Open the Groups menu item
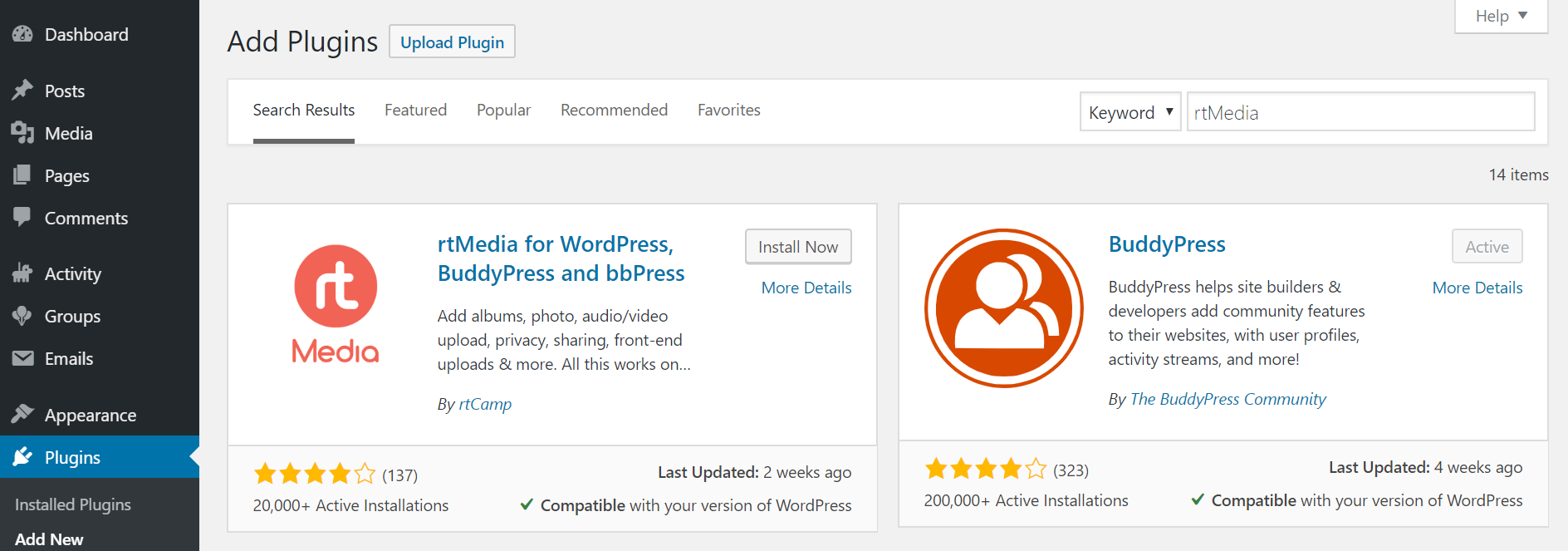The image size is (1568, 551). point(100,316)
